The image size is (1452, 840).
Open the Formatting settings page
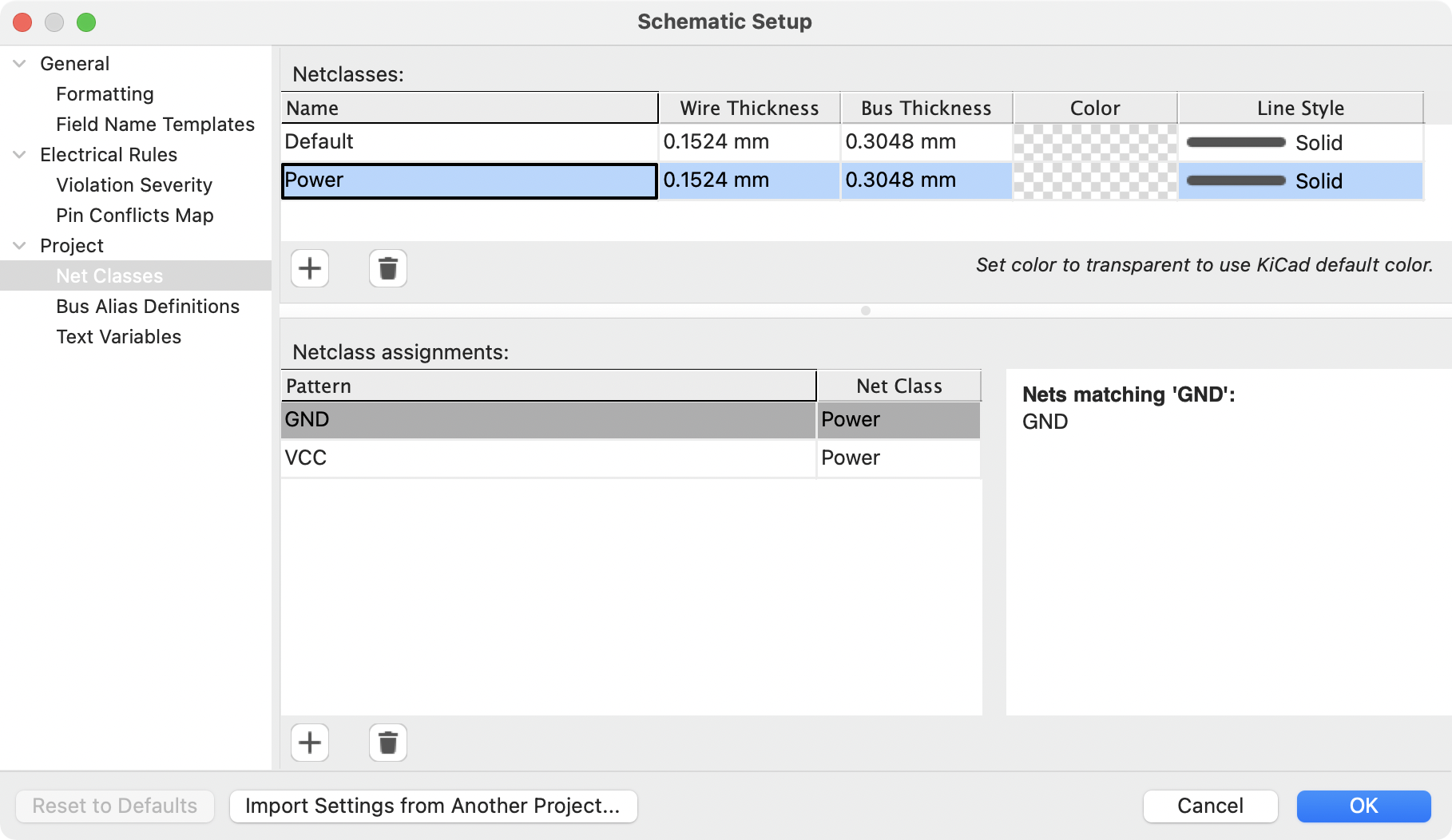click(x=105, y=93)
